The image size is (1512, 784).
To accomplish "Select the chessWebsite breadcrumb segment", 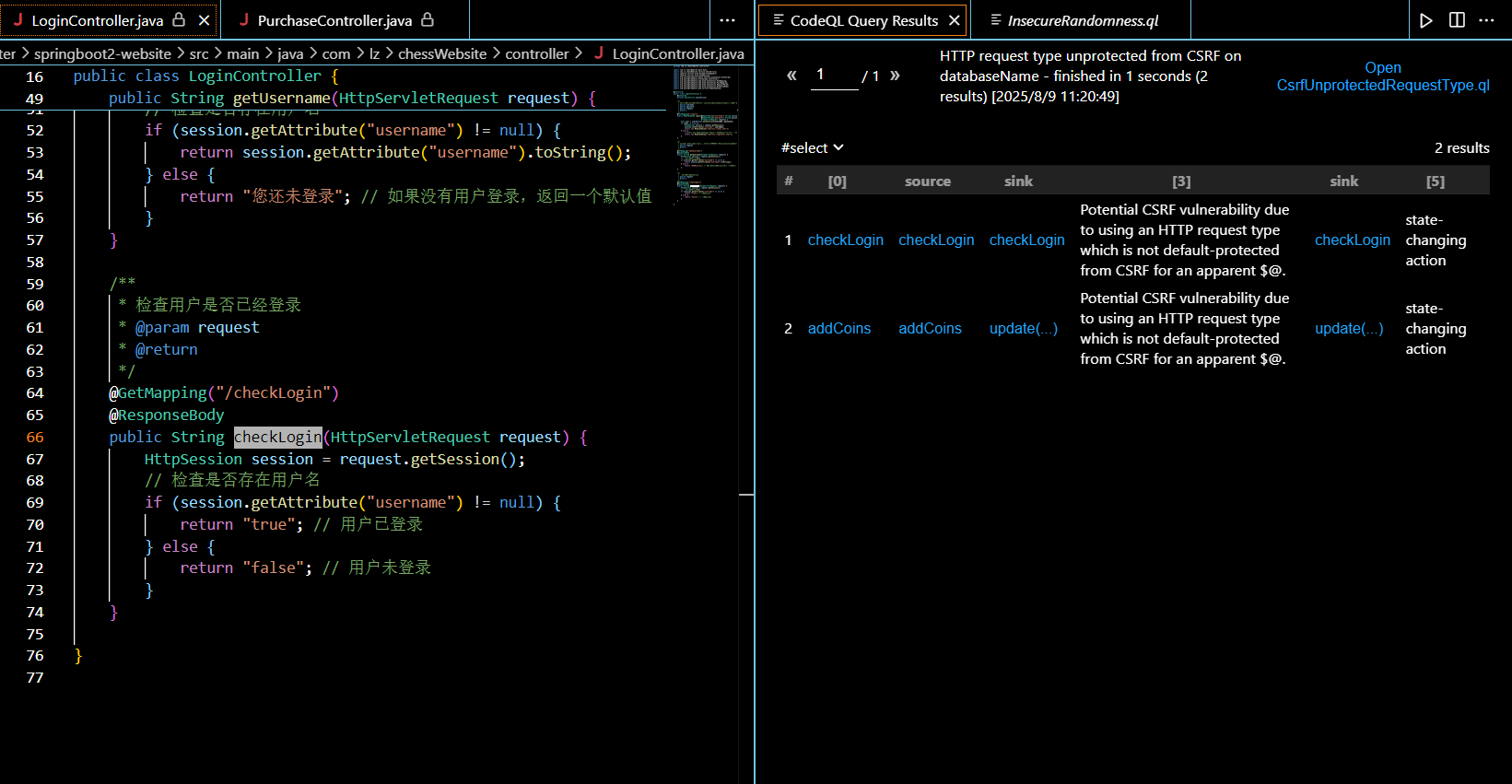I will pos(441,53).
